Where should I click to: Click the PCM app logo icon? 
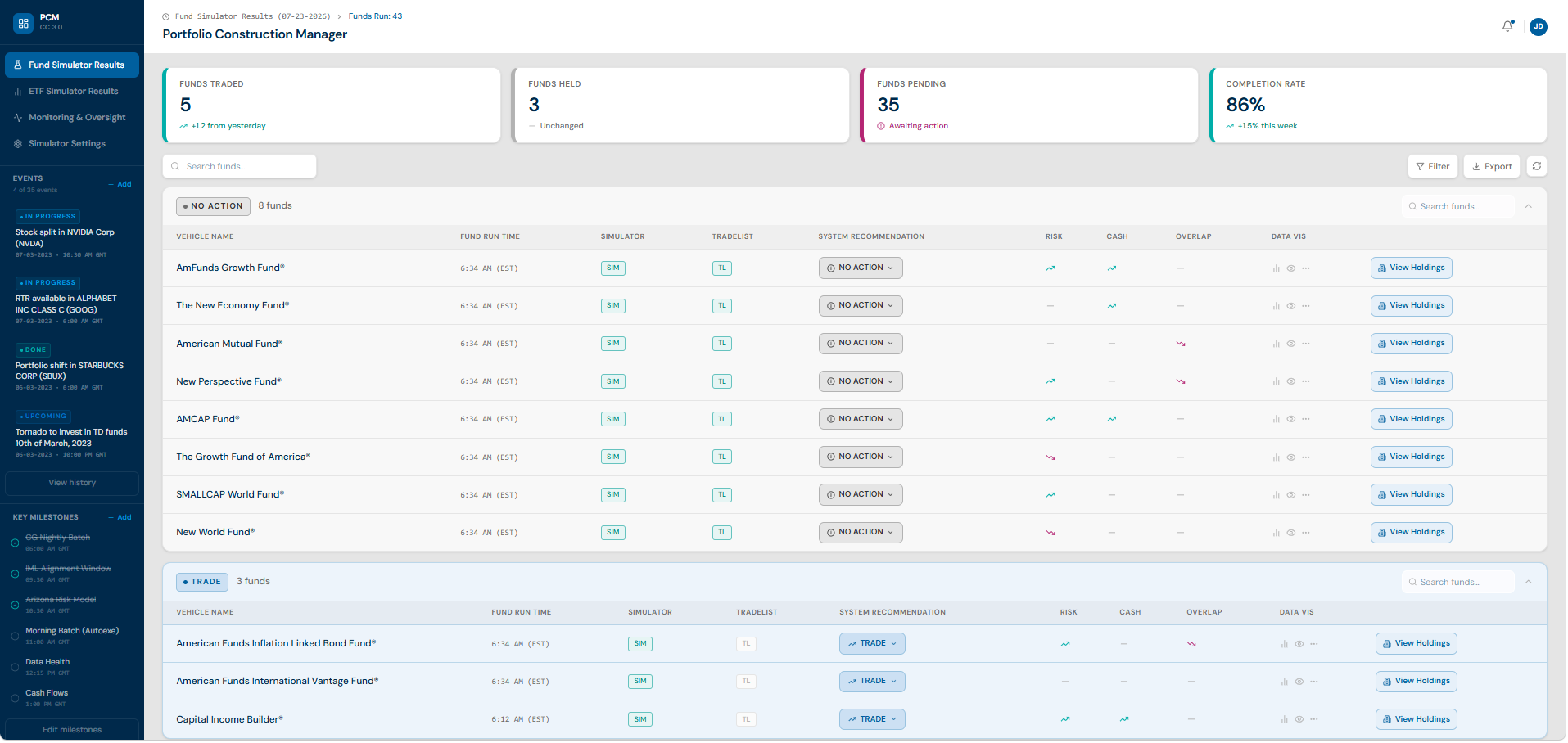[x=23, y=23]
